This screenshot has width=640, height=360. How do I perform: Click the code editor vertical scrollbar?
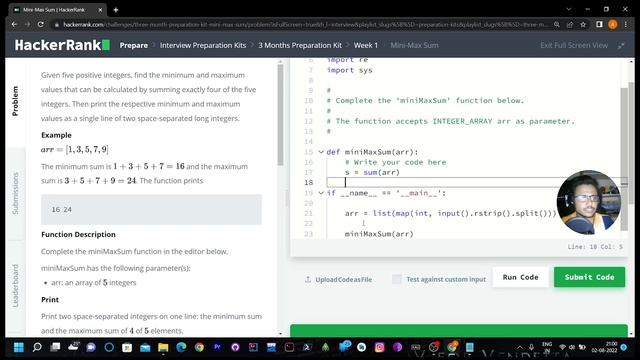pyautogui.click(x=624, y=159)
